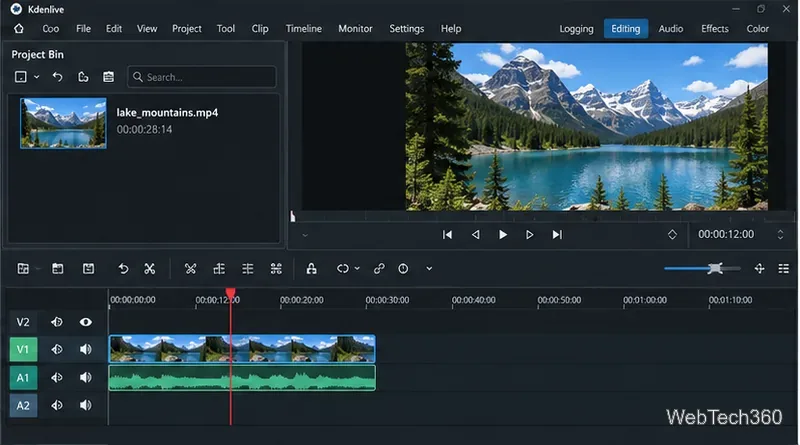Click the fit-zoom crosshair icon right of zoom slider
800x445 pixels.
coord(759,269)
